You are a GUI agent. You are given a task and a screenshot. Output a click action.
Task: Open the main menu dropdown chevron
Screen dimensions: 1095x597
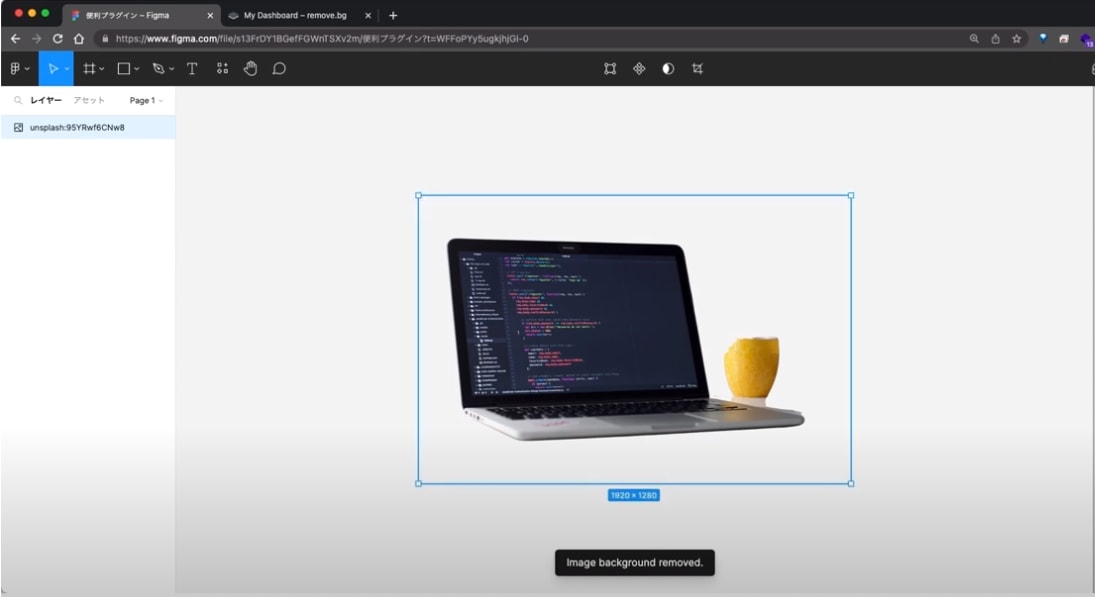tap(27, 69)
